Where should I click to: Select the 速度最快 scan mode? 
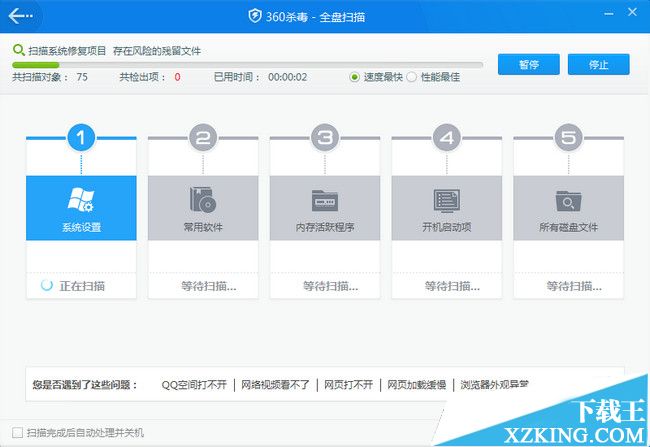(355, 77)
